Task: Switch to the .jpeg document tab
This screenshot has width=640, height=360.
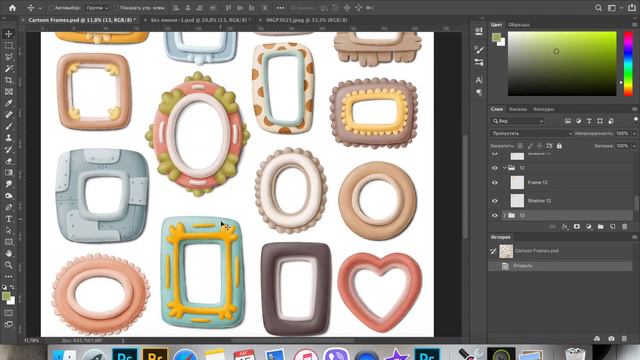Action: pos(307,20)
